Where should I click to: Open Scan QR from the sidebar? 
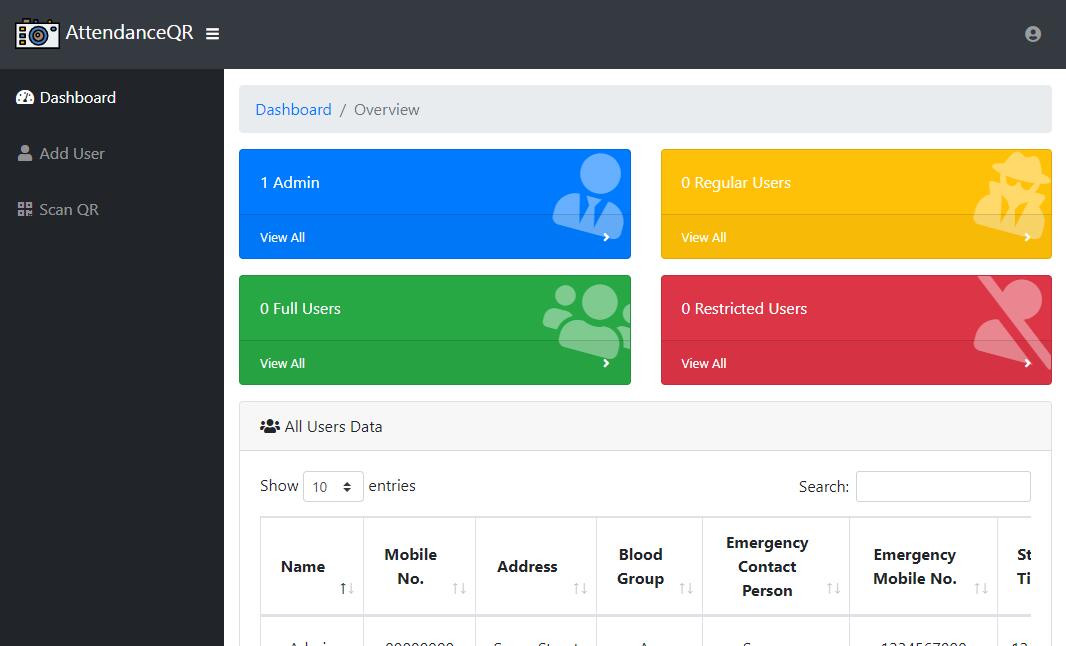pos(69,210)
